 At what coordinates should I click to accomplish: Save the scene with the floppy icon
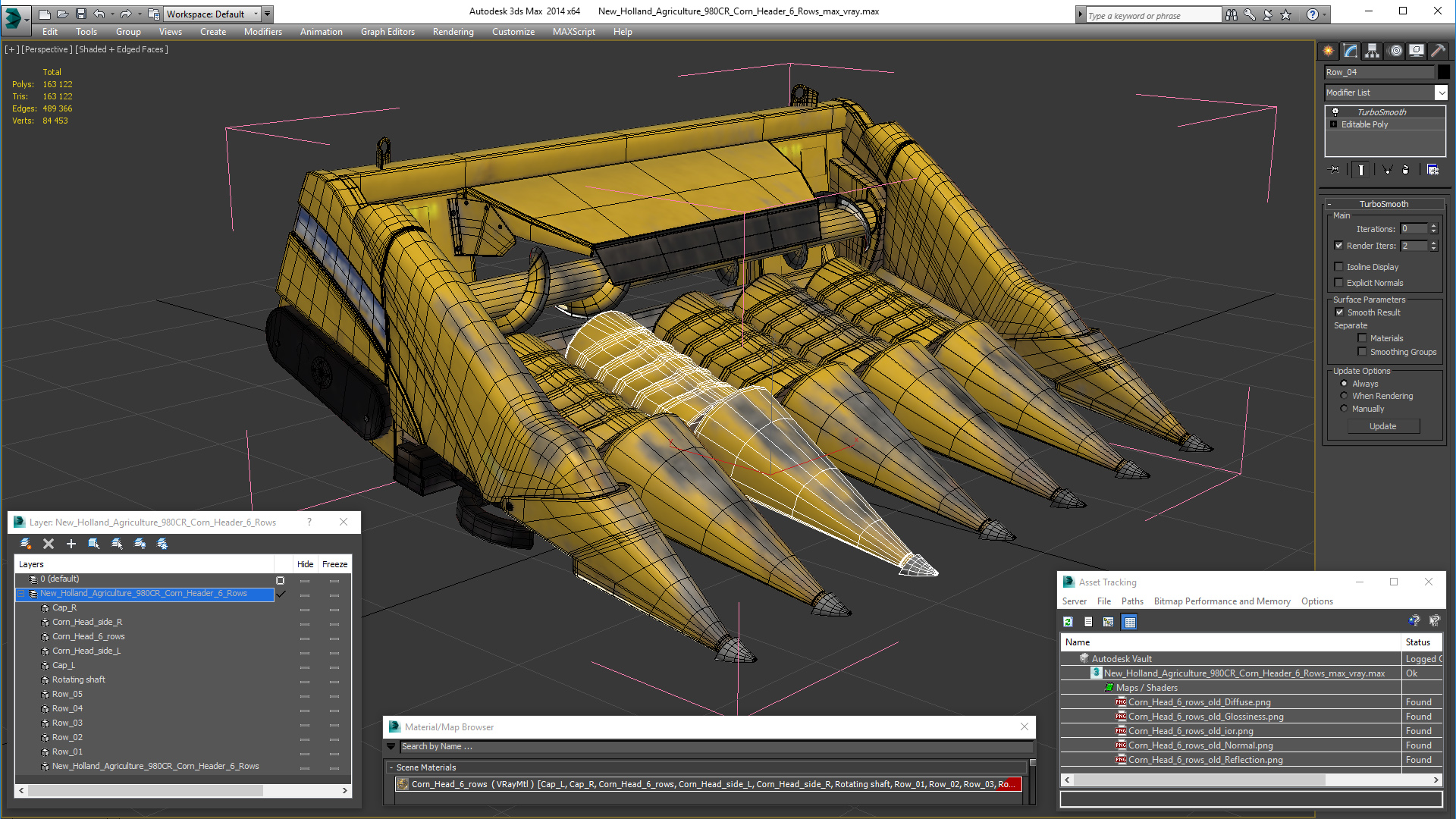click(x=81, y=14)
